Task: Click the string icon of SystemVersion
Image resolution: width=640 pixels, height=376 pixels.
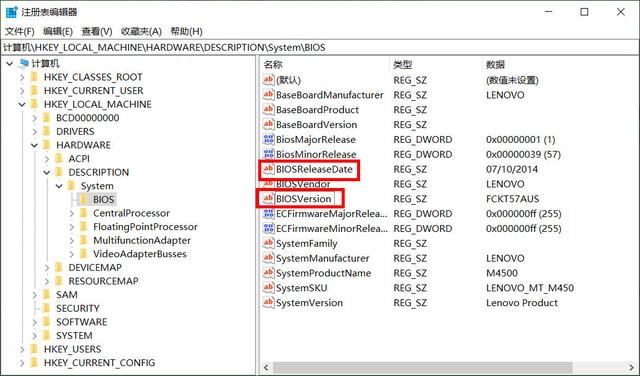Action: pyautogui.click(x=268, y=303)
